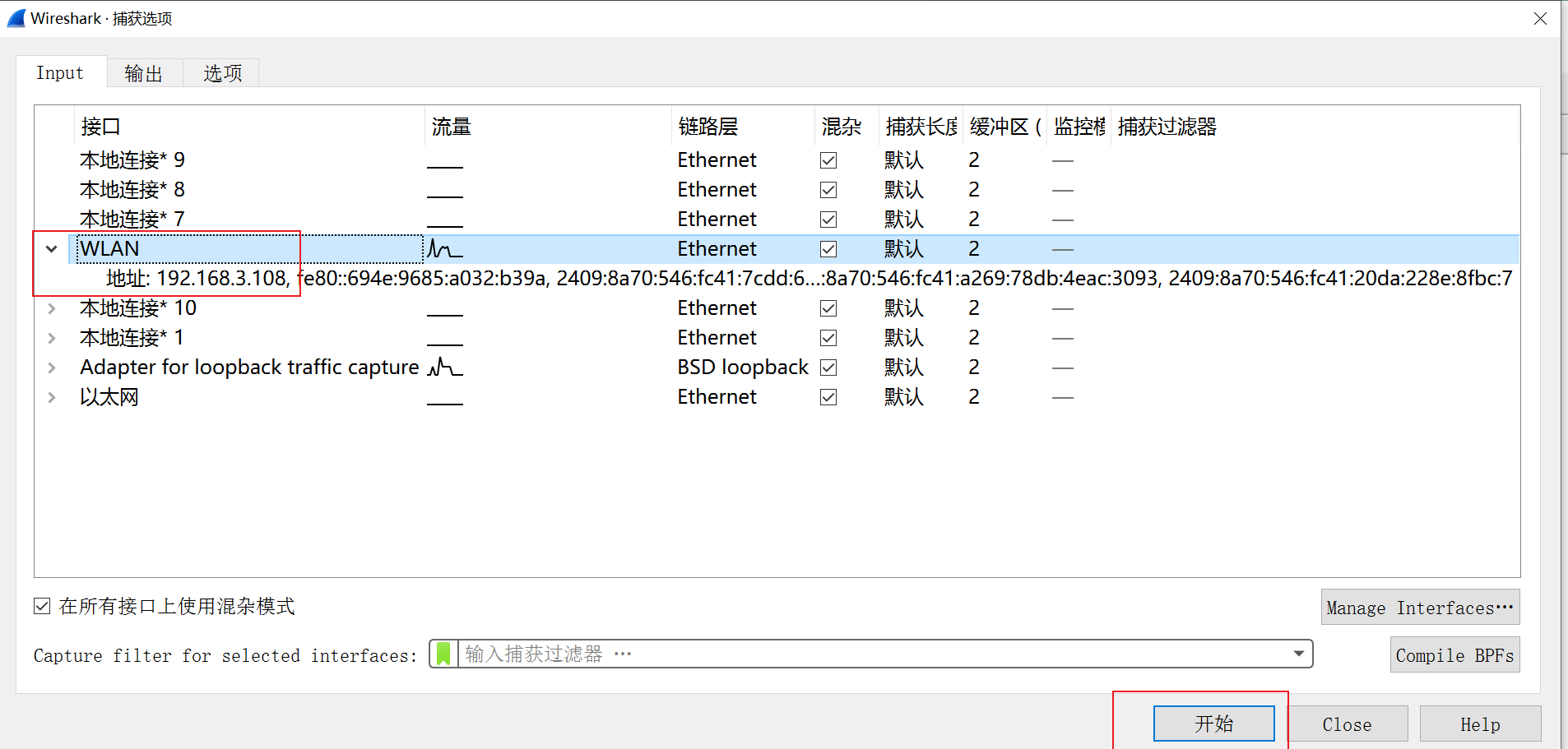Expand the 以太网 interface row

(52, 397)
